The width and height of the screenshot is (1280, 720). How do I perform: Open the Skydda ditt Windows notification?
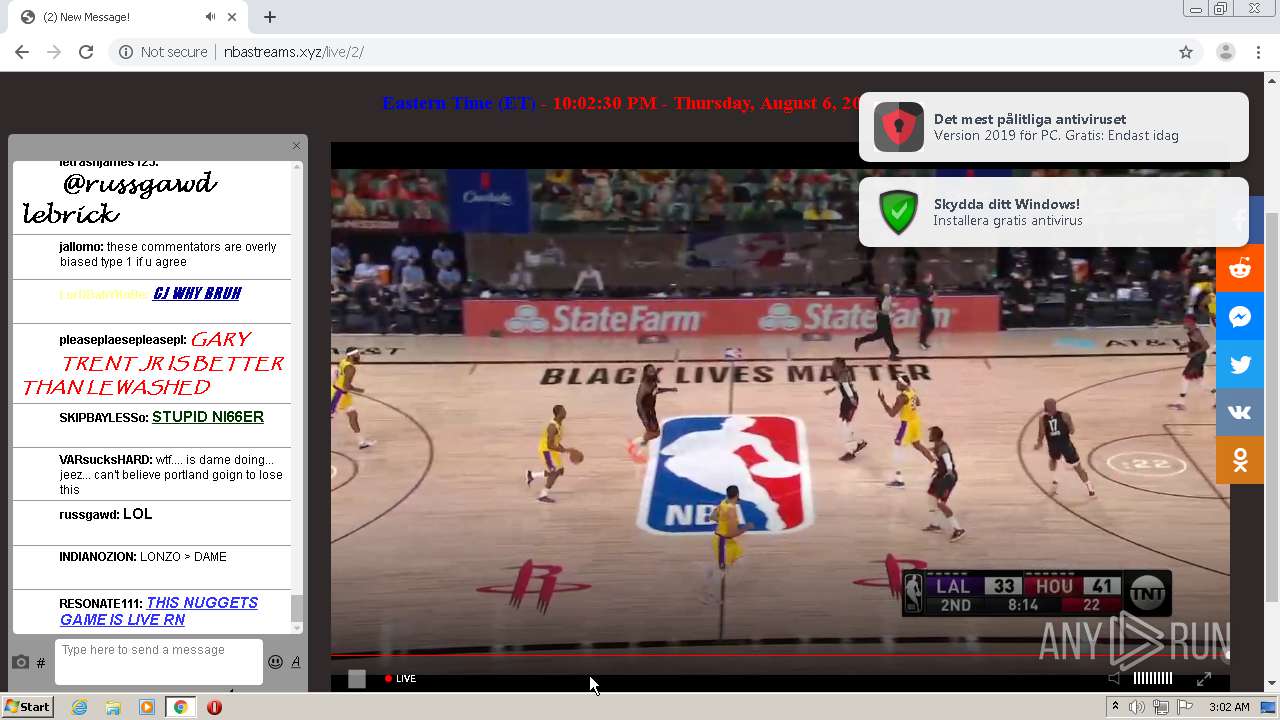tap(1054, 212)
